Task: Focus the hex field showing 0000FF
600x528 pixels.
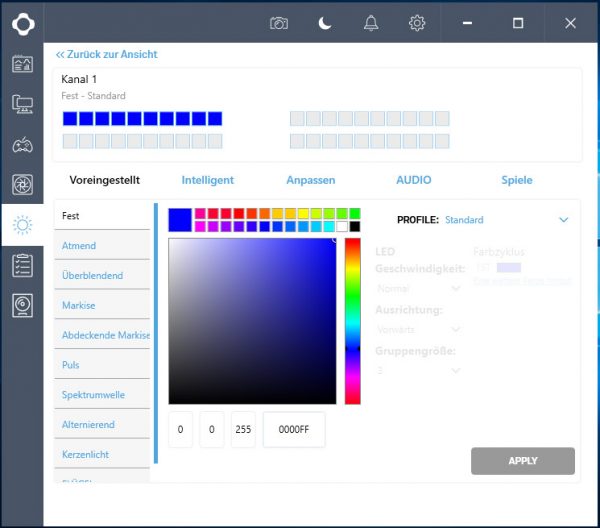Action: [x=294, y=429]
